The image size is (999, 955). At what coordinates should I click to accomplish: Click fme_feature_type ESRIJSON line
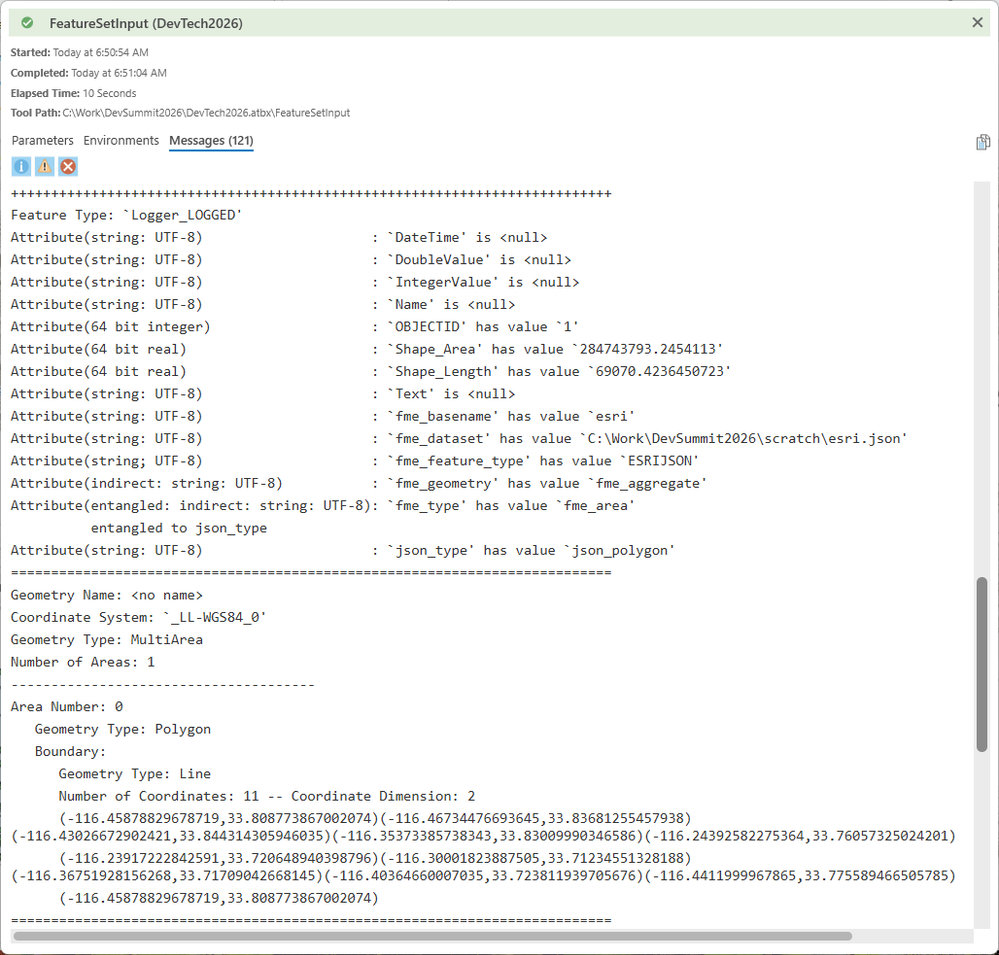tap(355, 461)
